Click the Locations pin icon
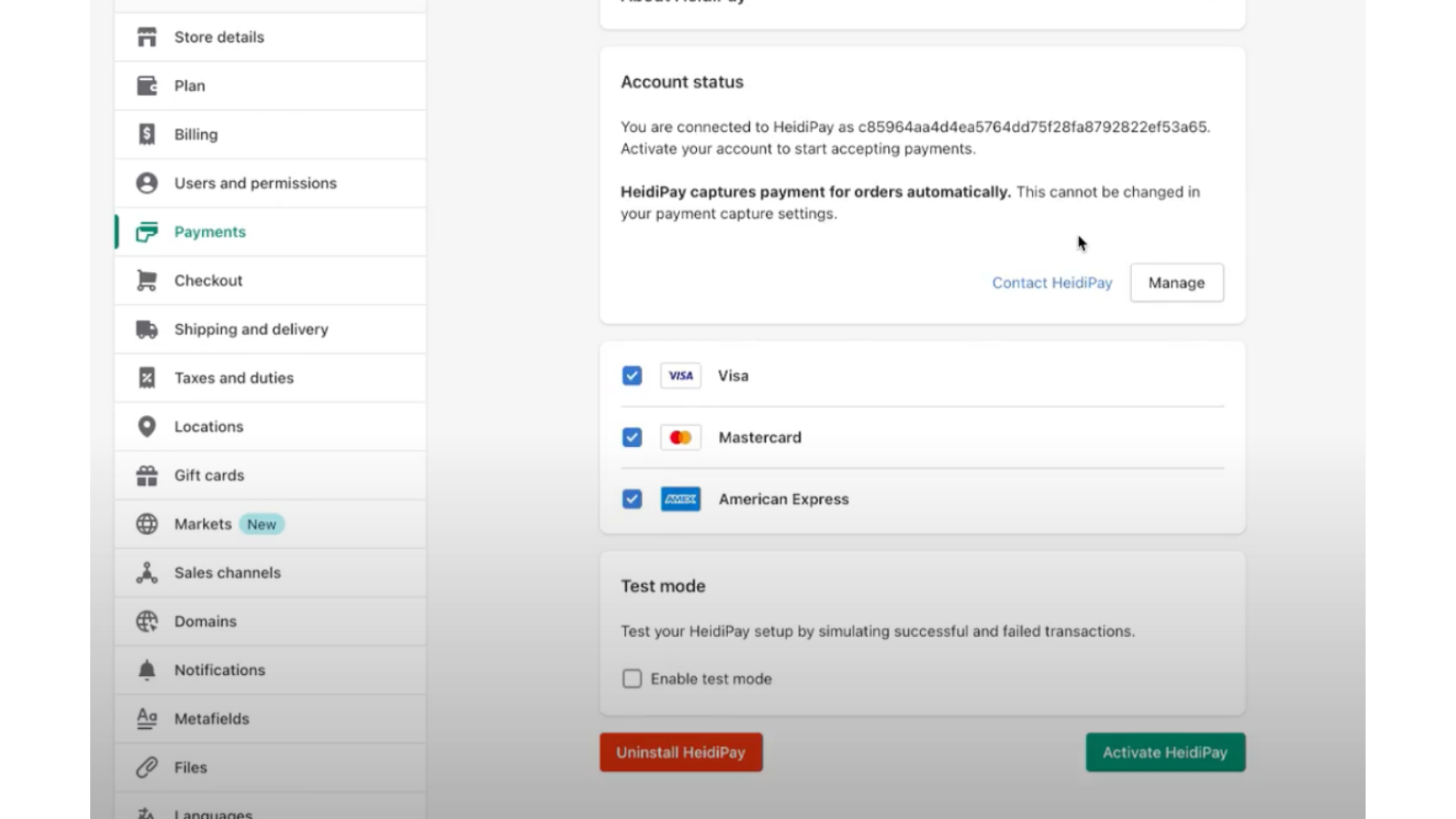This screenshot has height=819, width=1456. pos(147,427)
